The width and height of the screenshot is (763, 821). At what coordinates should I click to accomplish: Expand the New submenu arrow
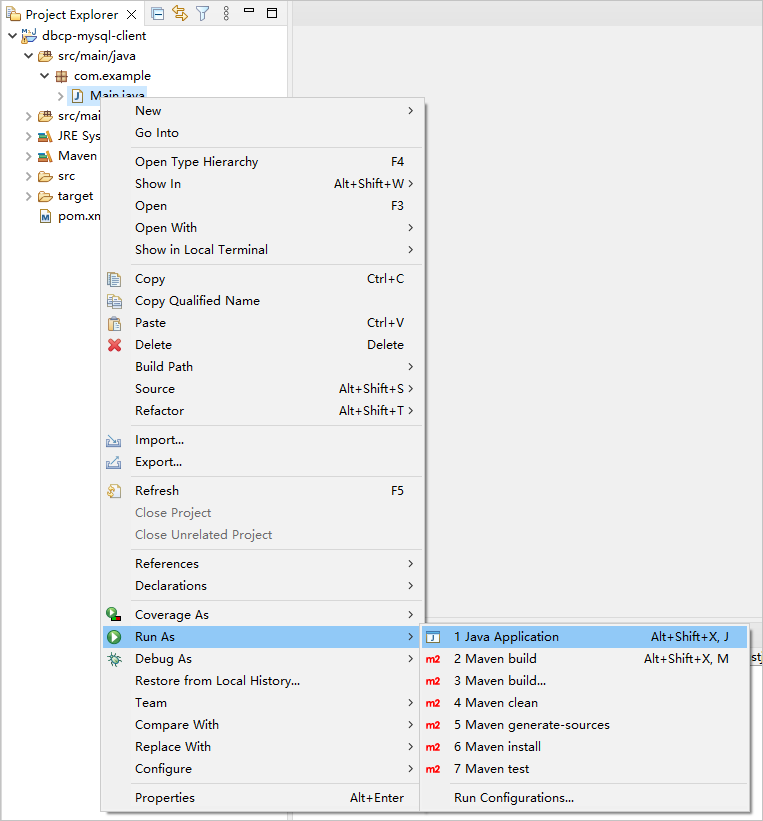[410, 111]
